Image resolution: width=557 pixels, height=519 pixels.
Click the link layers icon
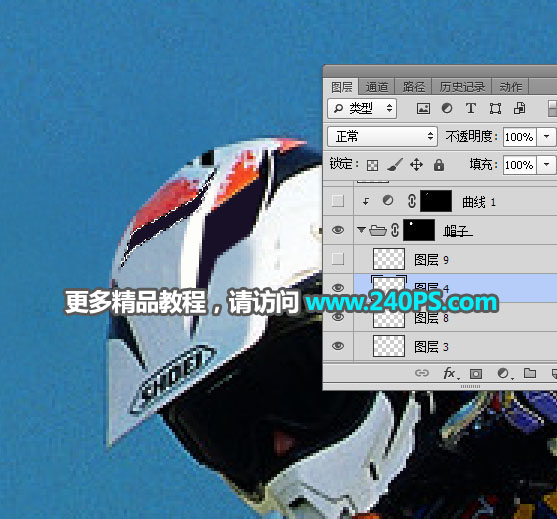(x=422, y=373)
